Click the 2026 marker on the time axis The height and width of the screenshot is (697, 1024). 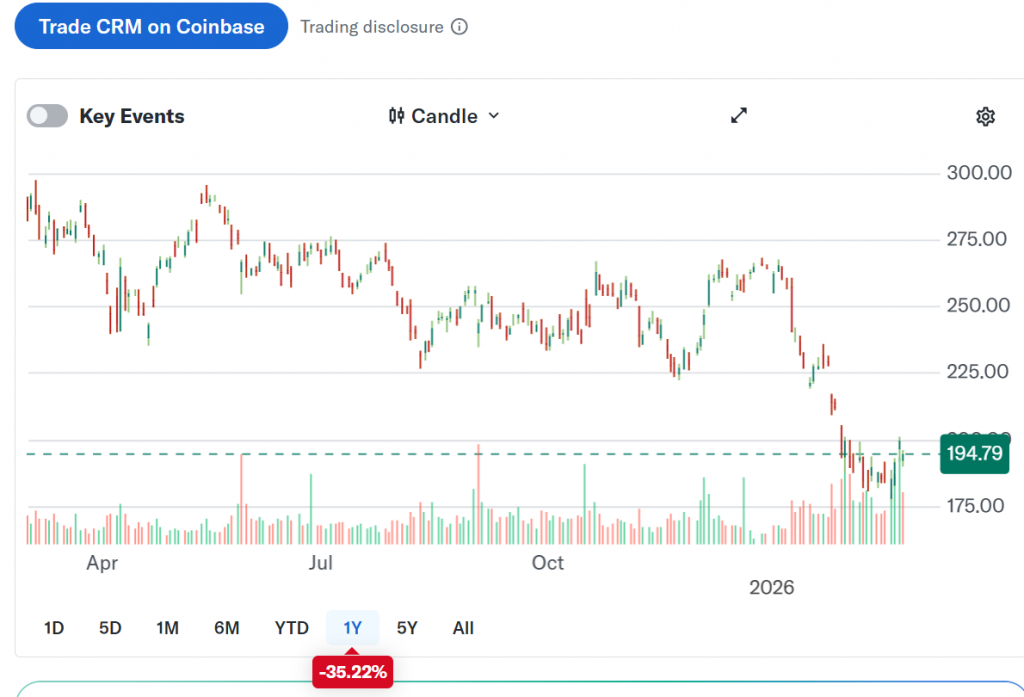point(771,587)
